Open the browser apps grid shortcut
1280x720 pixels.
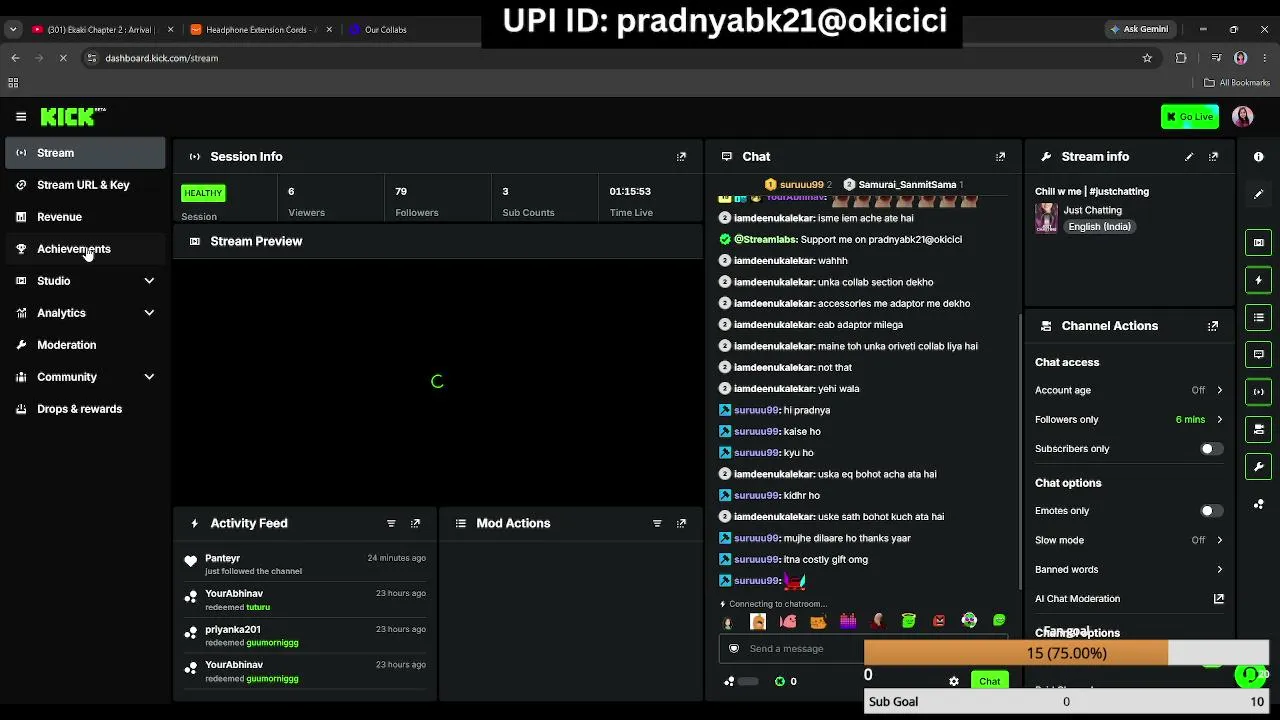[x=13, y=83]
